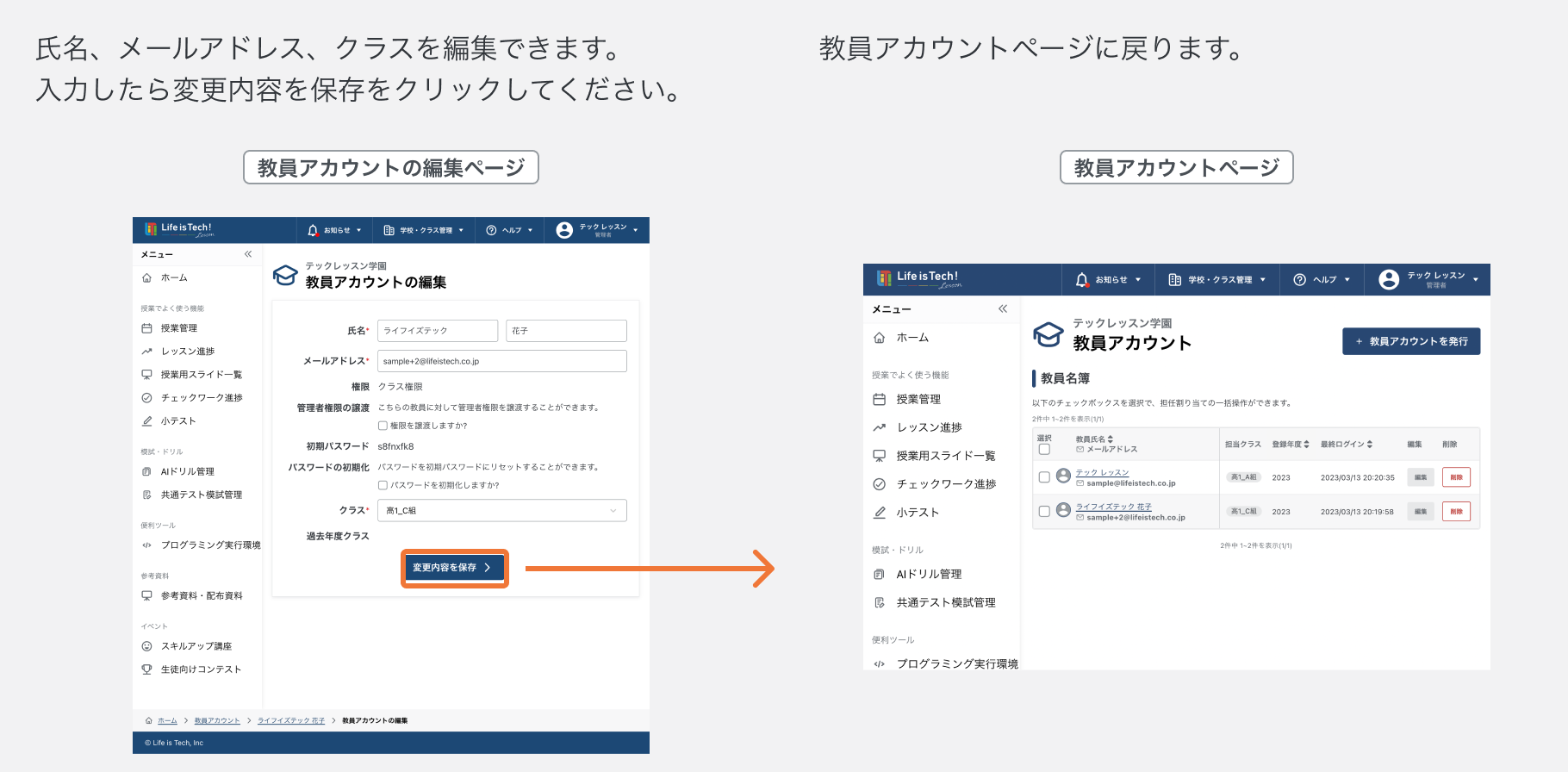The image size is (1568, 772).
Task: Click the 変更内容を保存 button
Action: click(x=454, y=568)
